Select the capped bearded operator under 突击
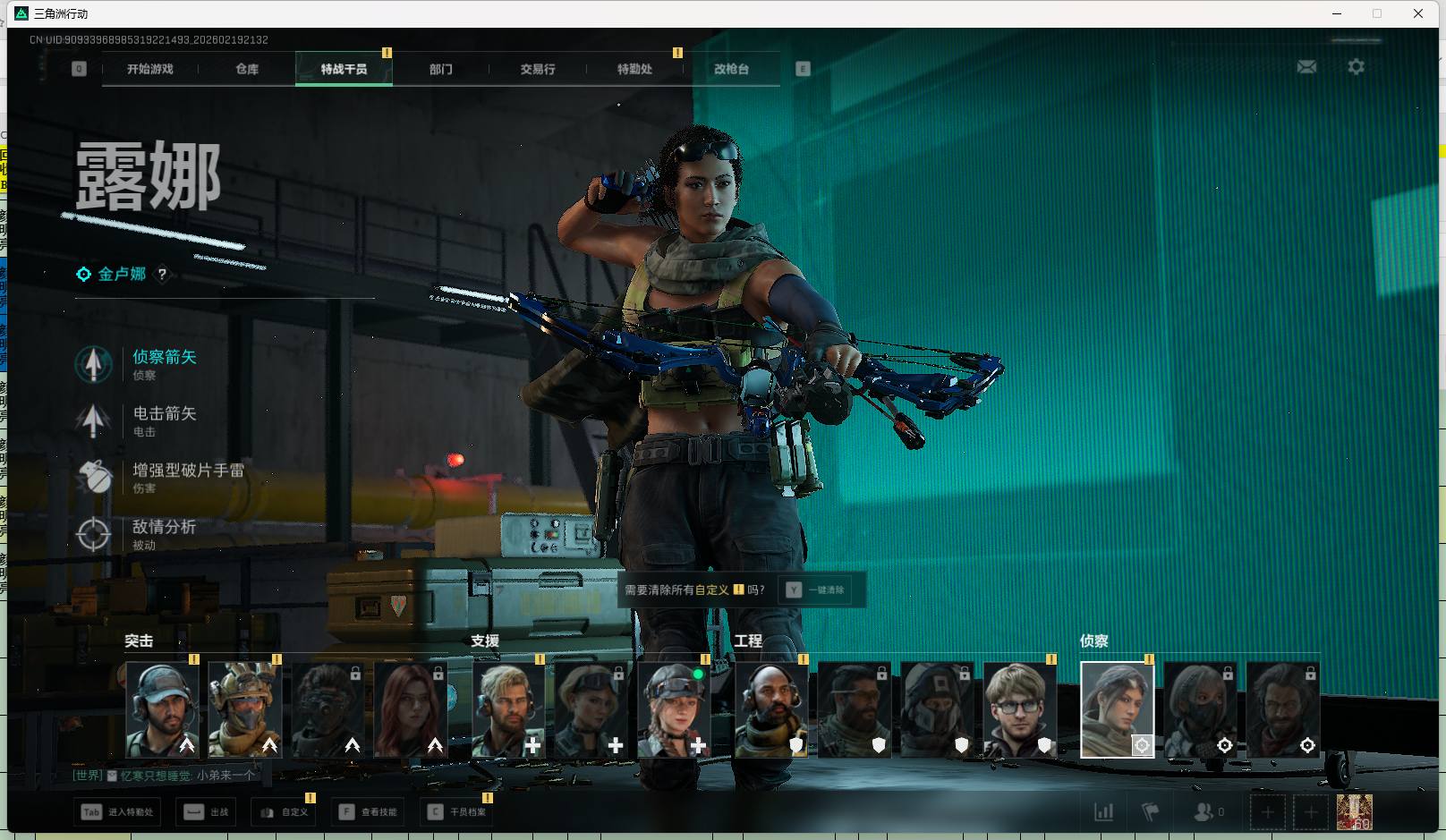 tap(162, 710)
